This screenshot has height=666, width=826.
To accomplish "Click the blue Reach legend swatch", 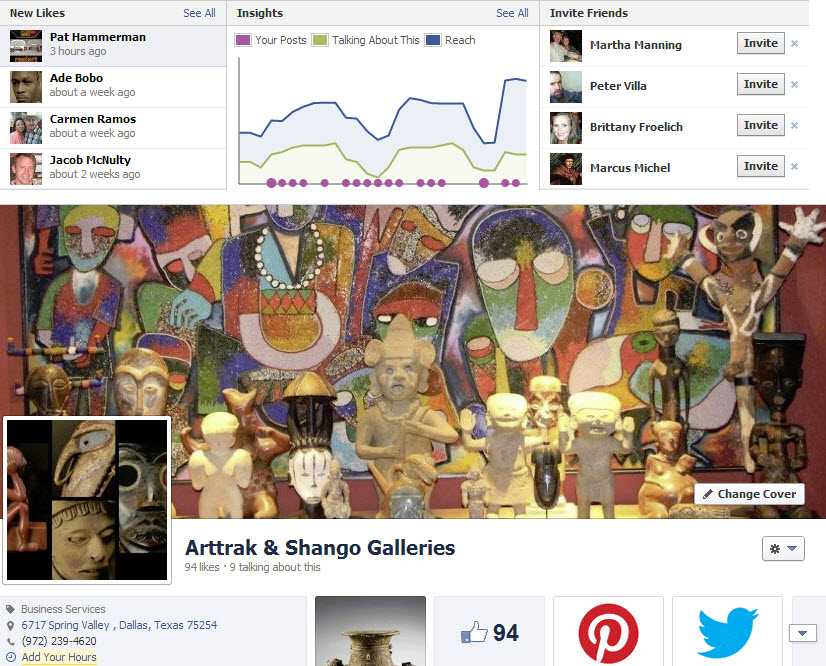I will point(432,40).
